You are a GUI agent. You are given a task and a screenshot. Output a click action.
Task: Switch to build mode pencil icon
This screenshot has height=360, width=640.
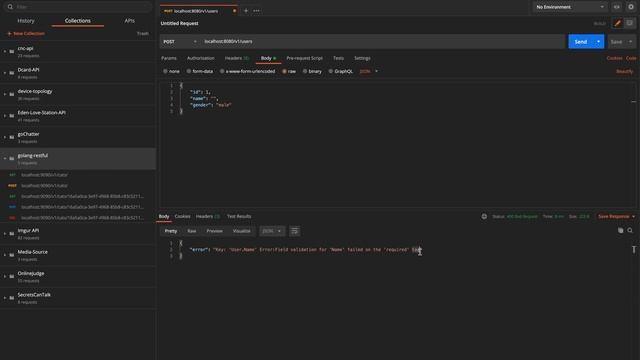pos(618,23)
